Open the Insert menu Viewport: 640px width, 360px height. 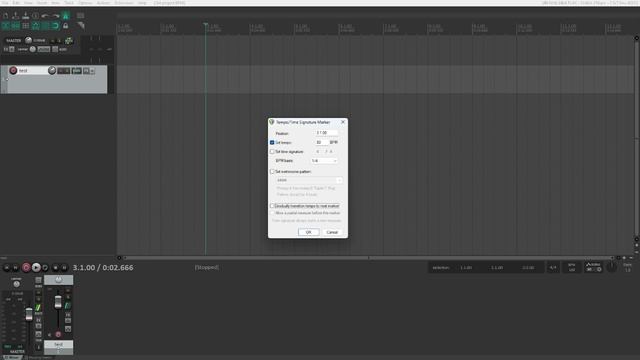(x=42, y=3)
